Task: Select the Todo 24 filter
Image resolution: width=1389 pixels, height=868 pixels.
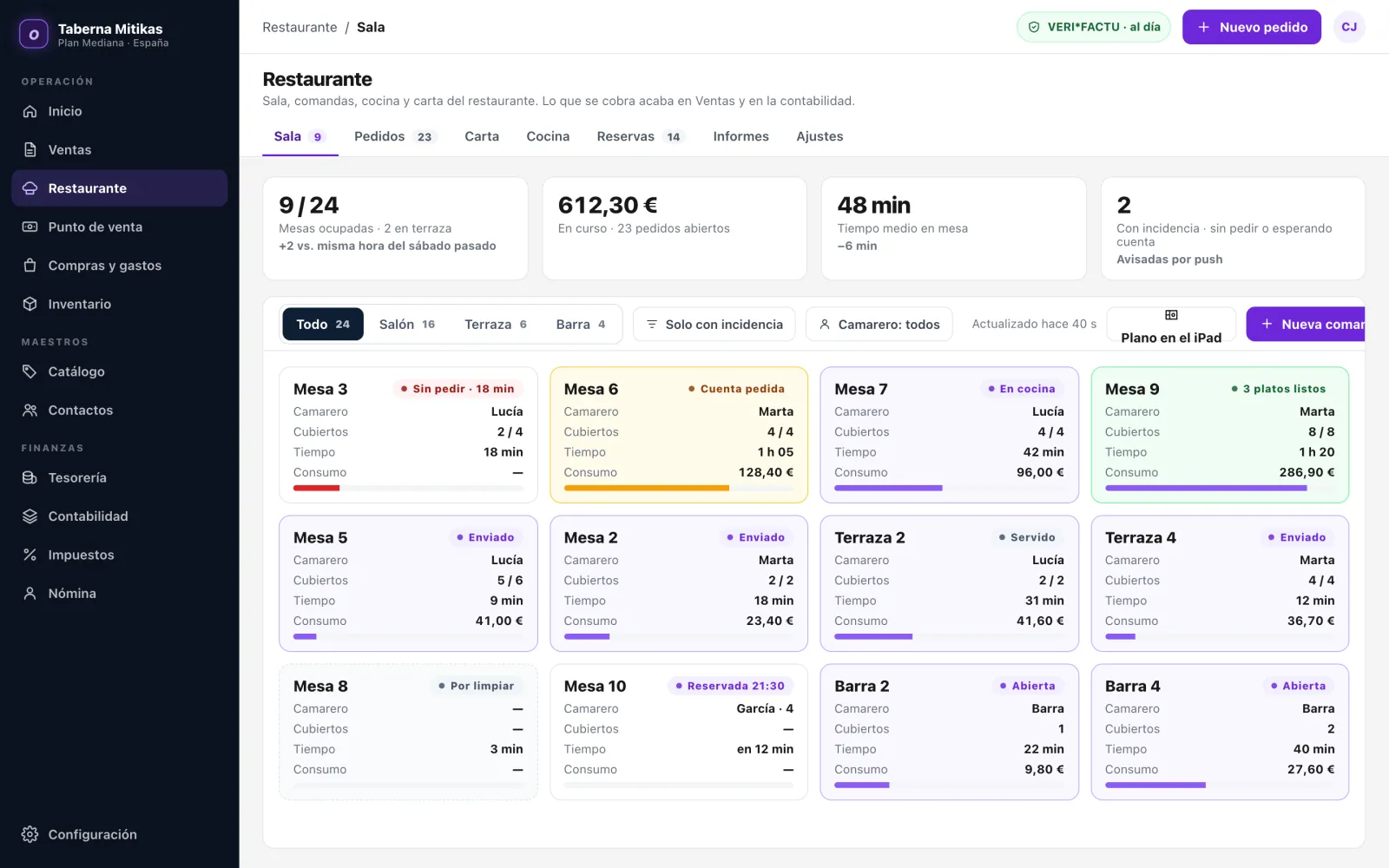Action: click(323, 324)
